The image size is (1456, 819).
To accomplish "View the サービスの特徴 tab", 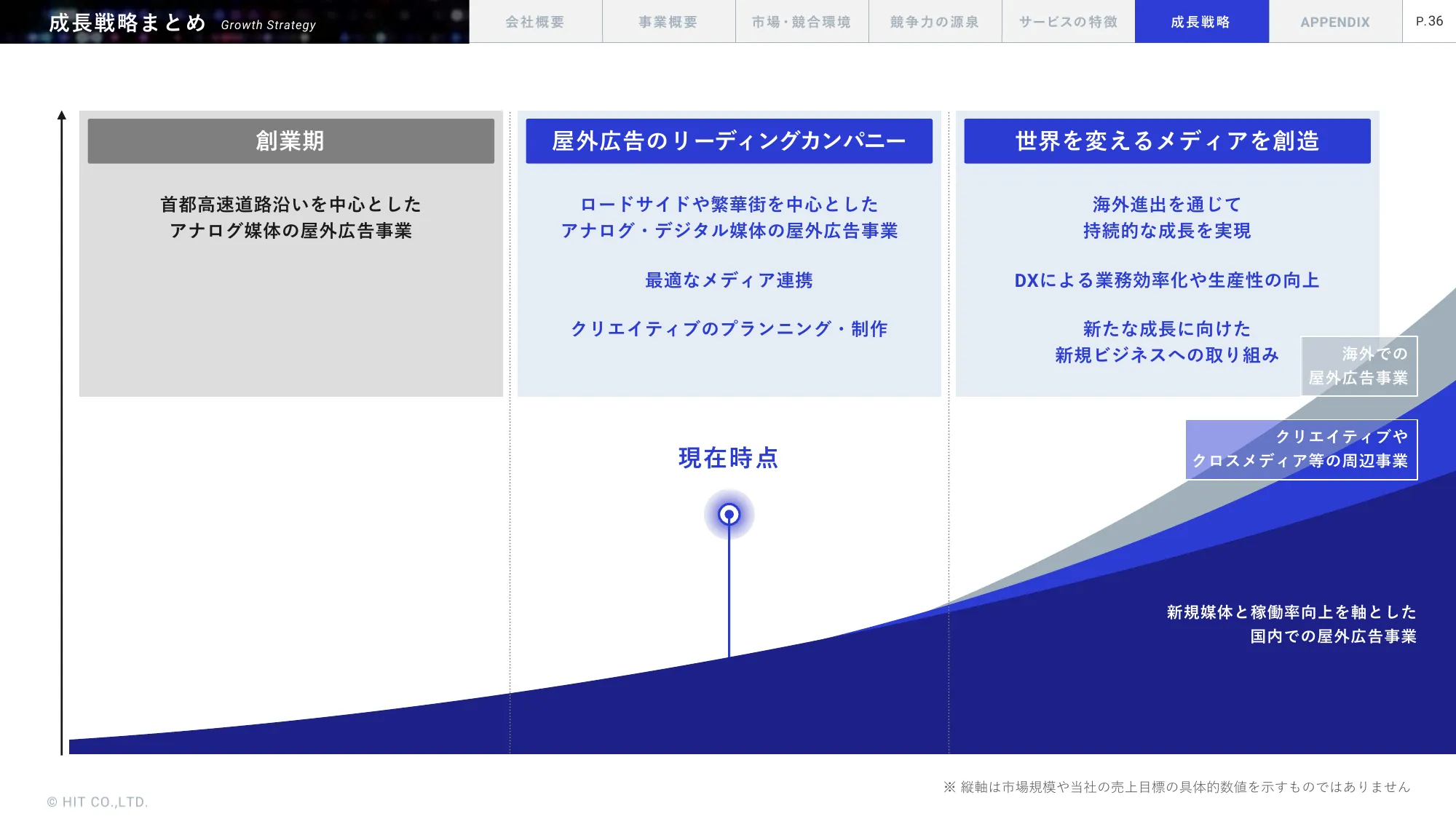I will (1067, 21).
